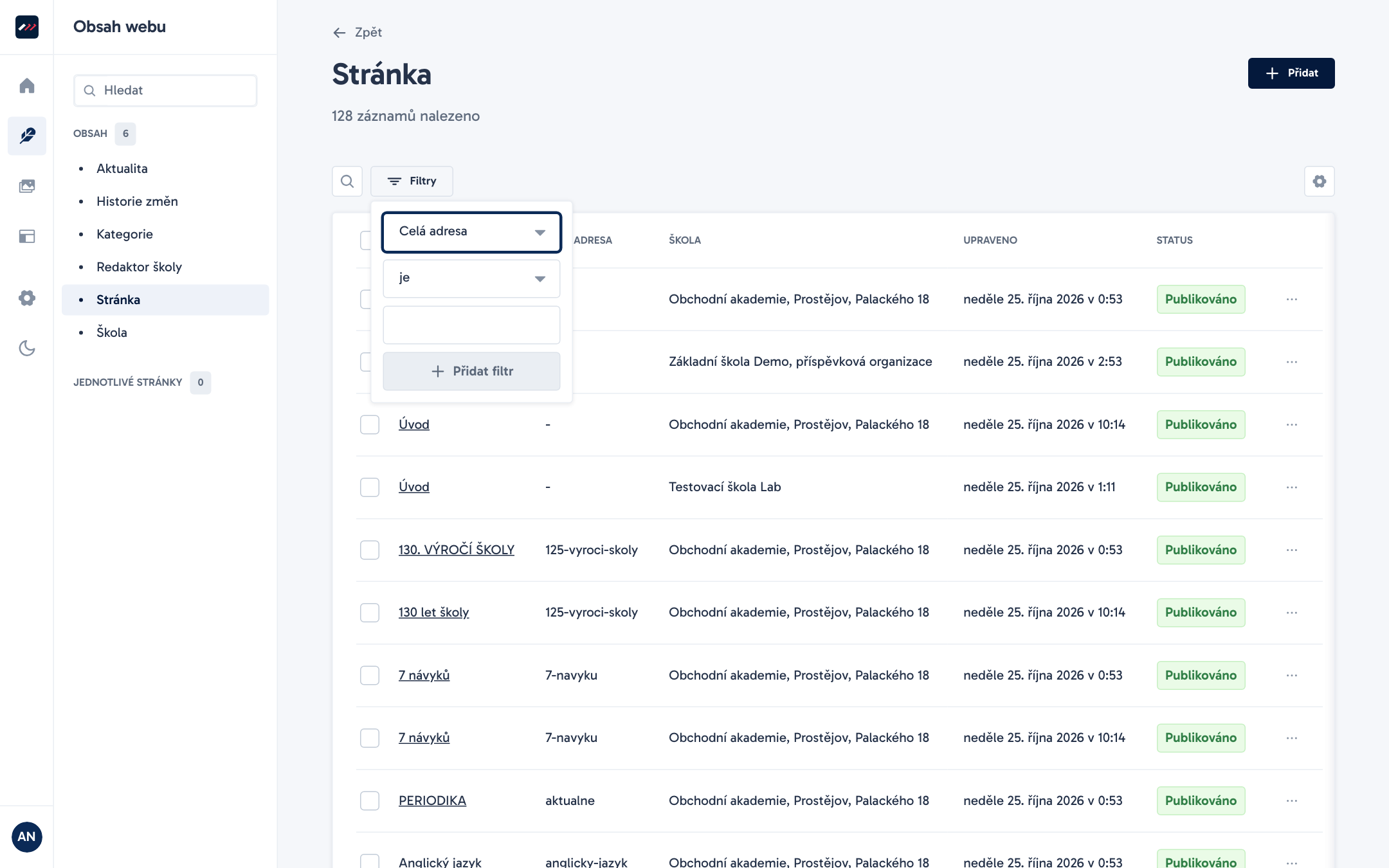Sort by UPRAVENO column header
1389x868 pixels.
[x=990, y=240]
